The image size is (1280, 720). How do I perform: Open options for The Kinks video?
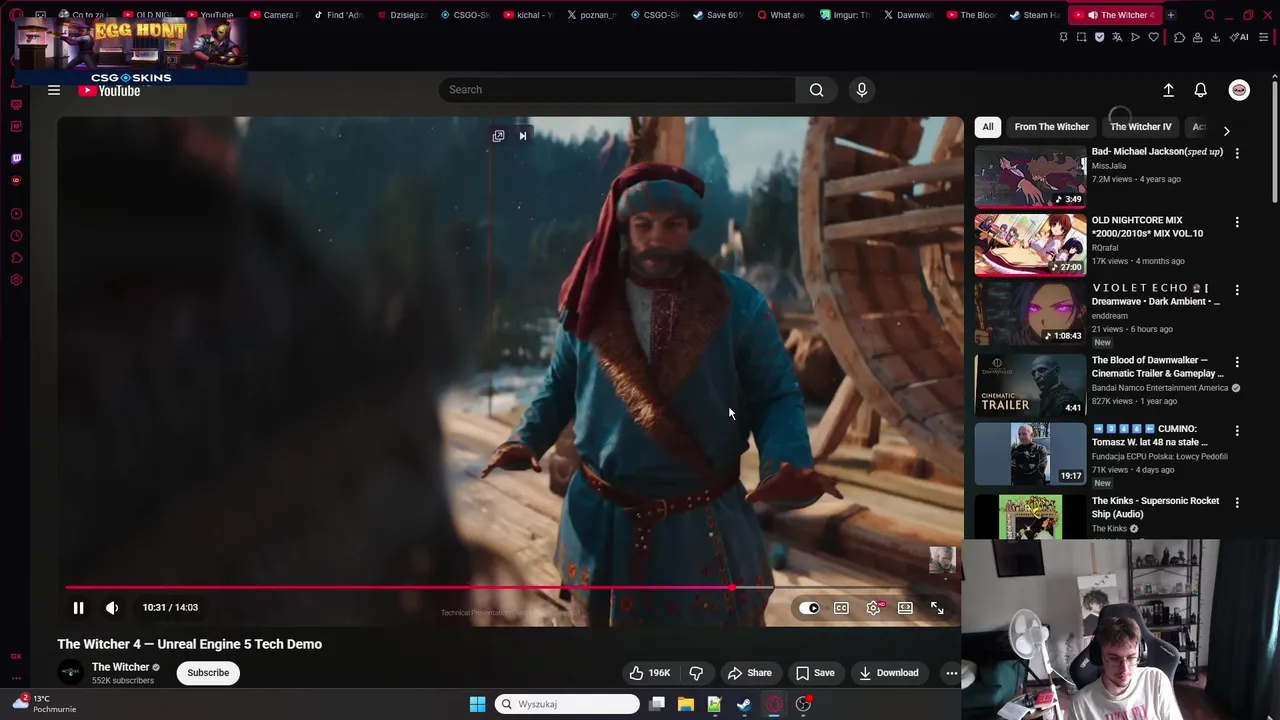click(x=1237, y=503)
